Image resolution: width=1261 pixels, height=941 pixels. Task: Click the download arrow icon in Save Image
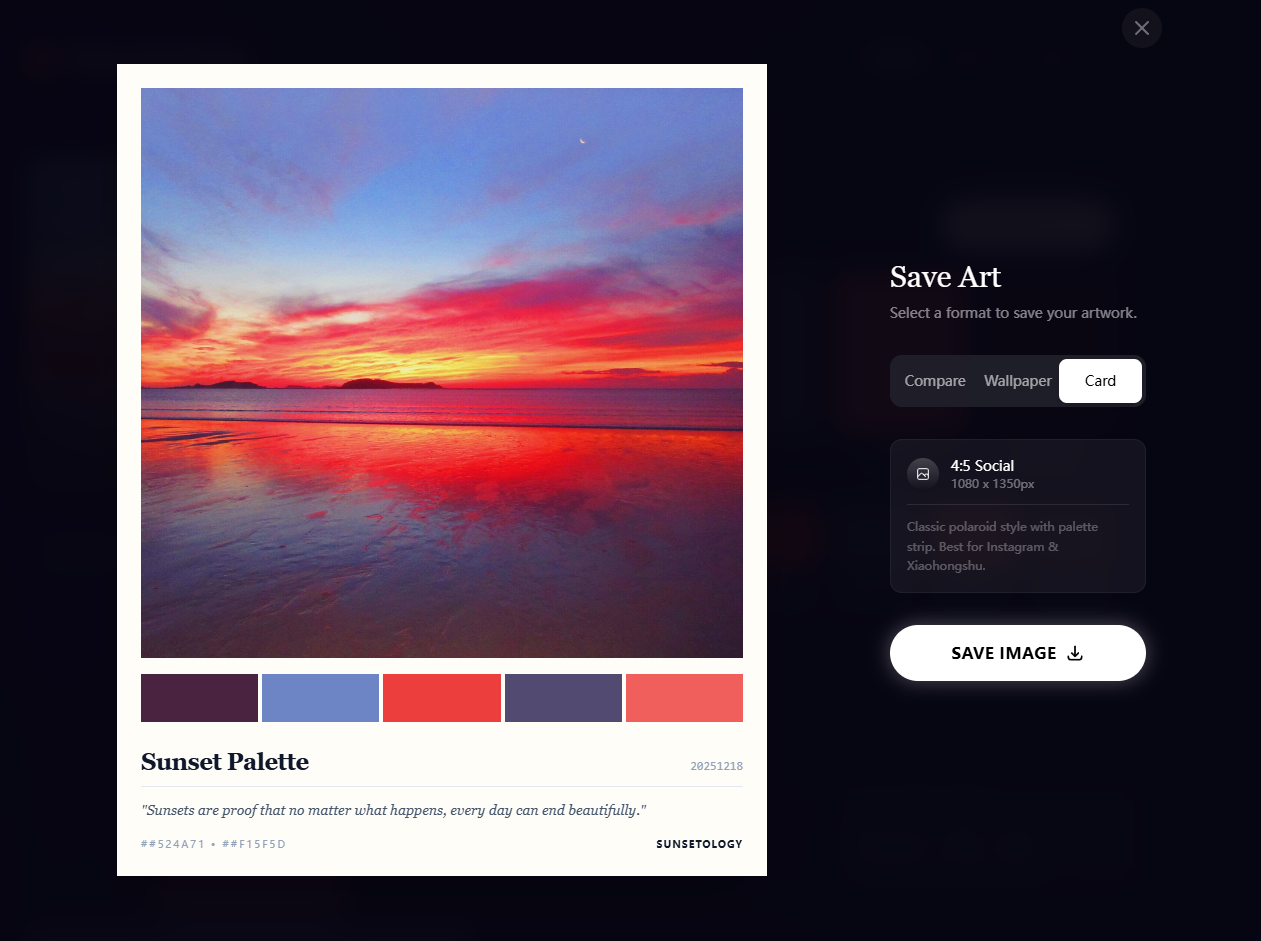click(x=1075, y=653)
